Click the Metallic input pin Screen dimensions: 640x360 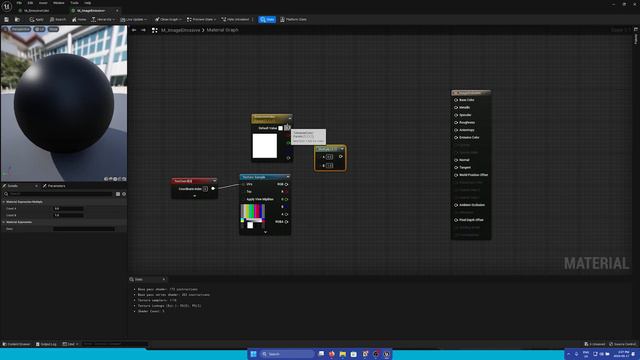coord(456,107)
